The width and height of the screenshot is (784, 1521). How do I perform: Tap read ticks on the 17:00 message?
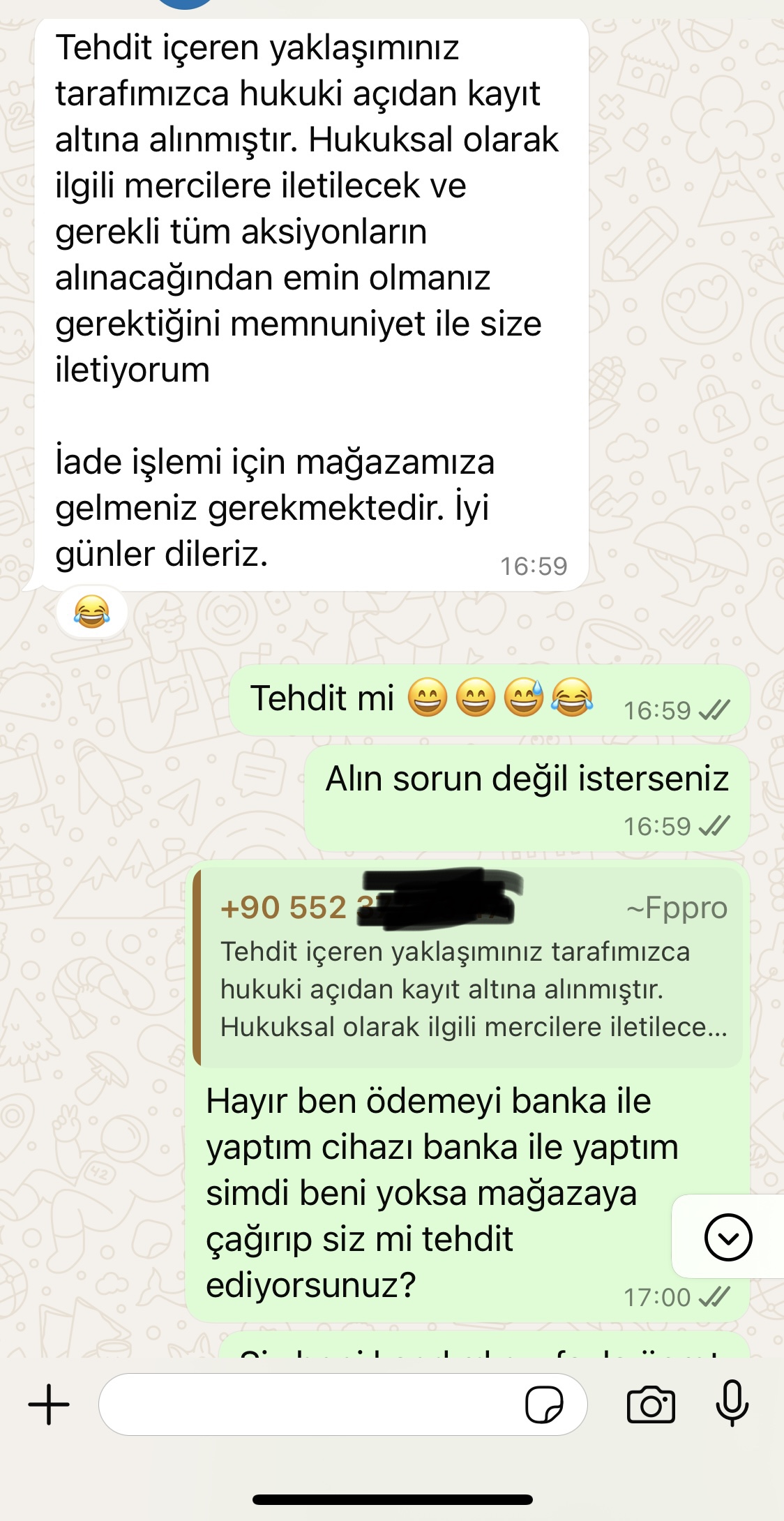coord(714,1297)
